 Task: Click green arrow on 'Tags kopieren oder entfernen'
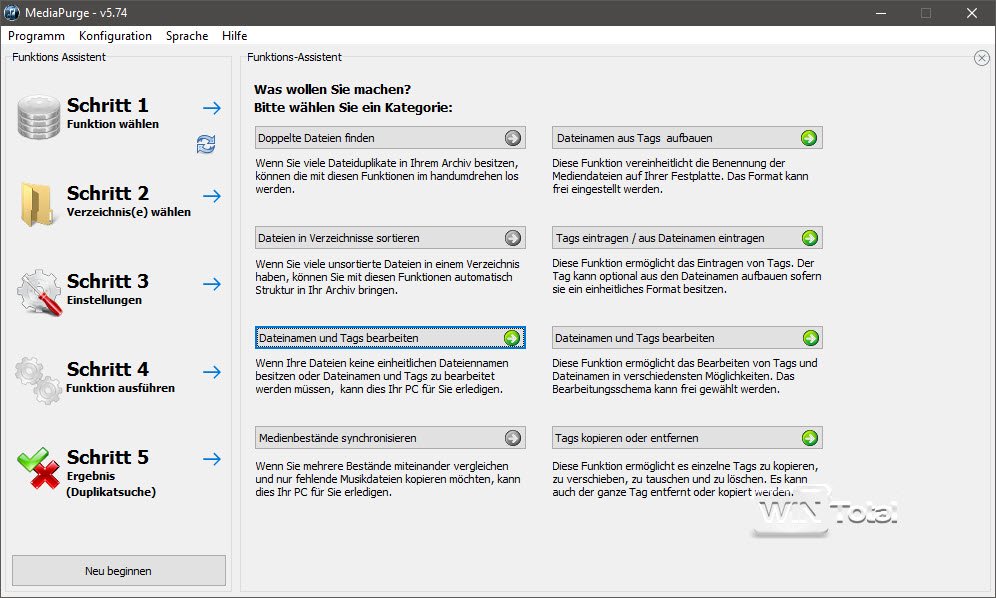(x=809, y=438)
